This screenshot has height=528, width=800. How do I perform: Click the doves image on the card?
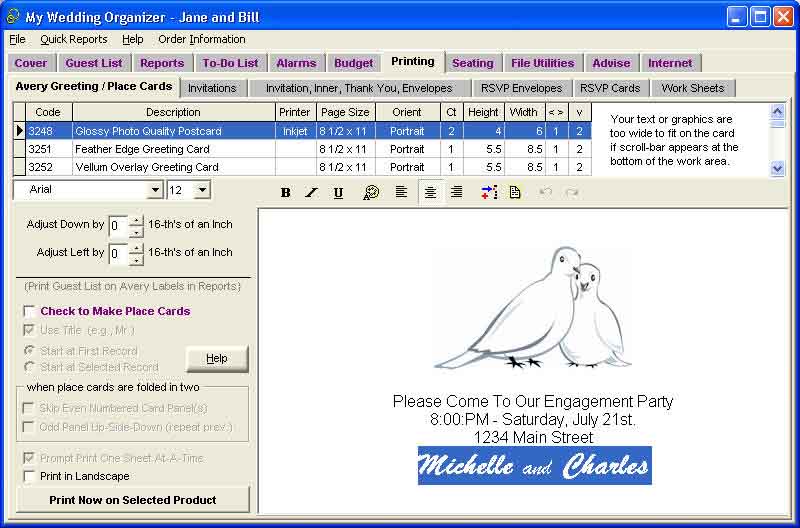[532, 308]
